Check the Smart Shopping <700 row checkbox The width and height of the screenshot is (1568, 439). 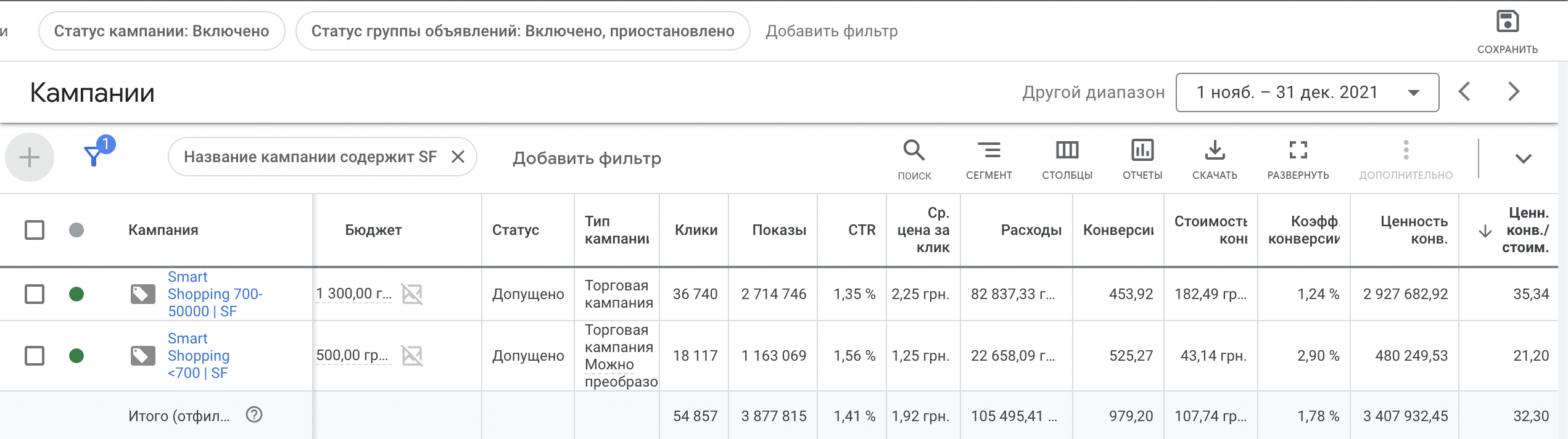(35, 356)
